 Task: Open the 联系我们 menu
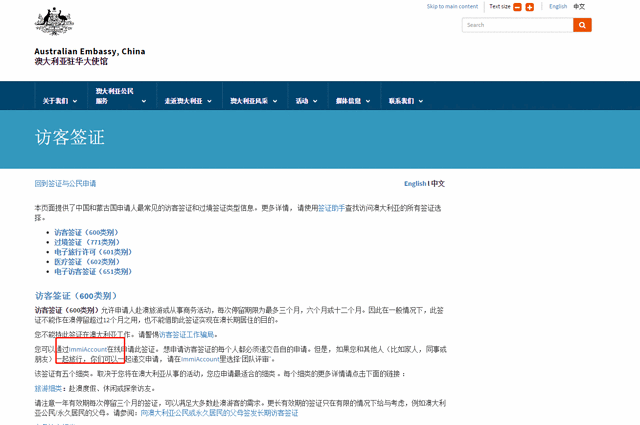point(404,101)
